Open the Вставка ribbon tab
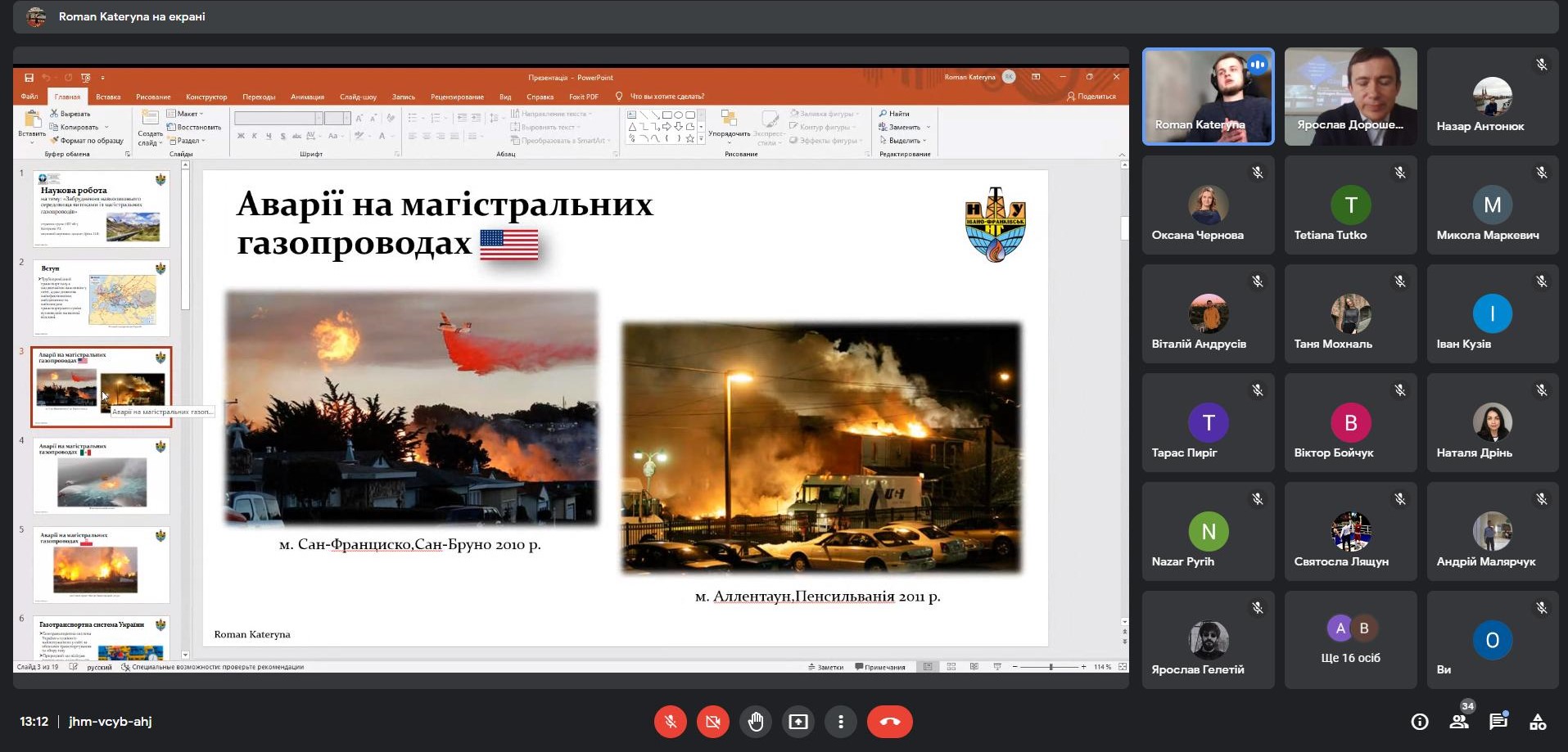The width and height of the screenshot is (1568, 752). 108,97
